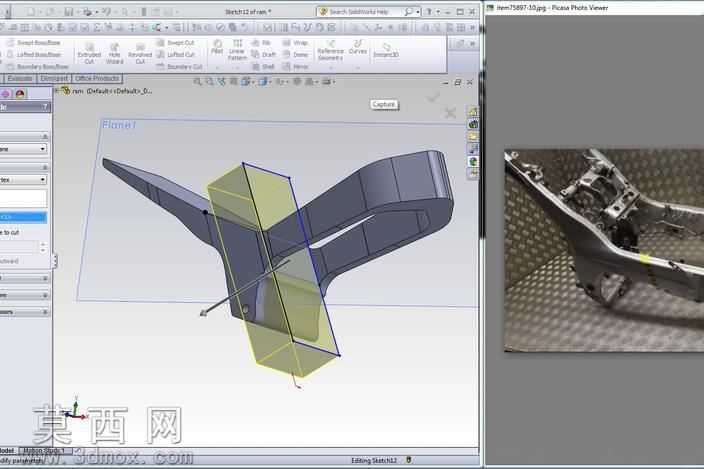
Task: Click Swept Boss/Base tool
Action: pyautogui.click(x=34, y=43)
